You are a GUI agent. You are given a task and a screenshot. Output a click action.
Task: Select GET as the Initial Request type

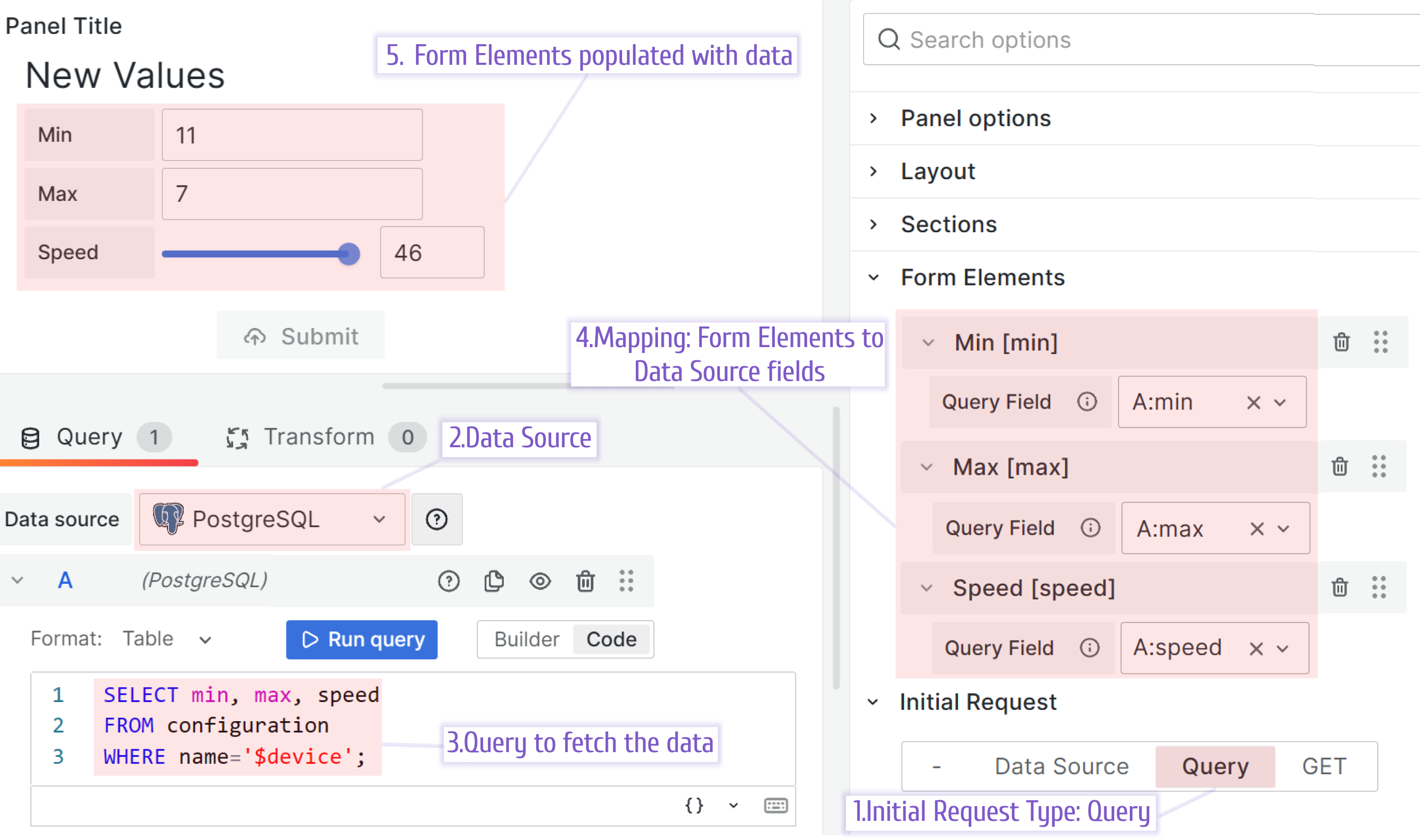point(1324,766)
